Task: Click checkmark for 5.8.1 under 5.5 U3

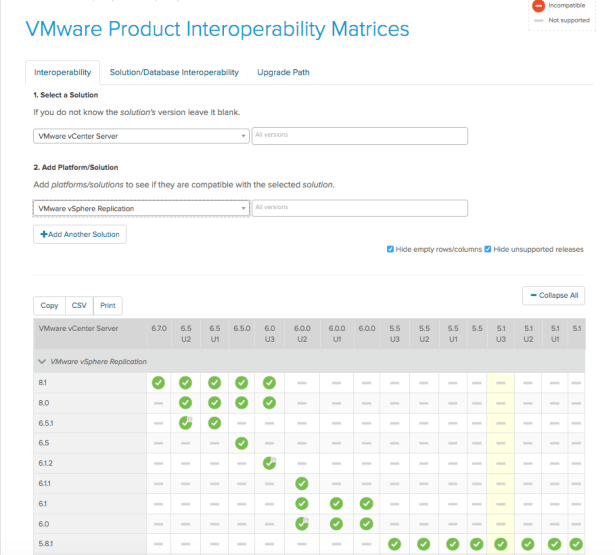Action: pyautogui.click(x=394, y=544)
